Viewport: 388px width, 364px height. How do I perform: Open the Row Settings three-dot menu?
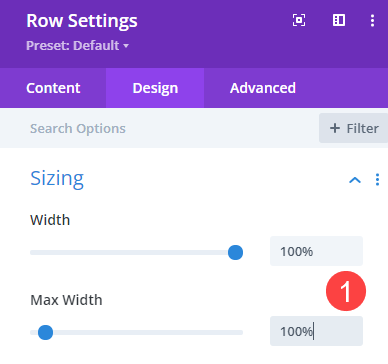tap(372, 20)
